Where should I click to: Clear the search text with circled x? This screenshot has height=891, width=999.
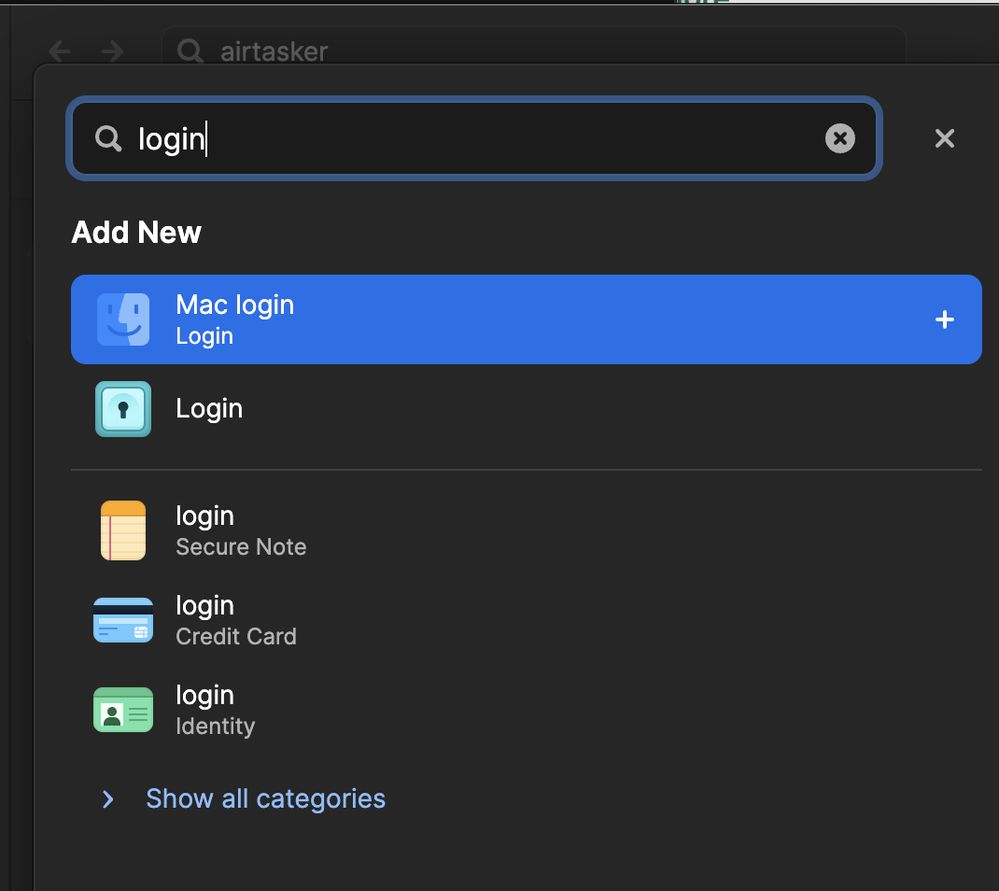[x=840, y=139]
